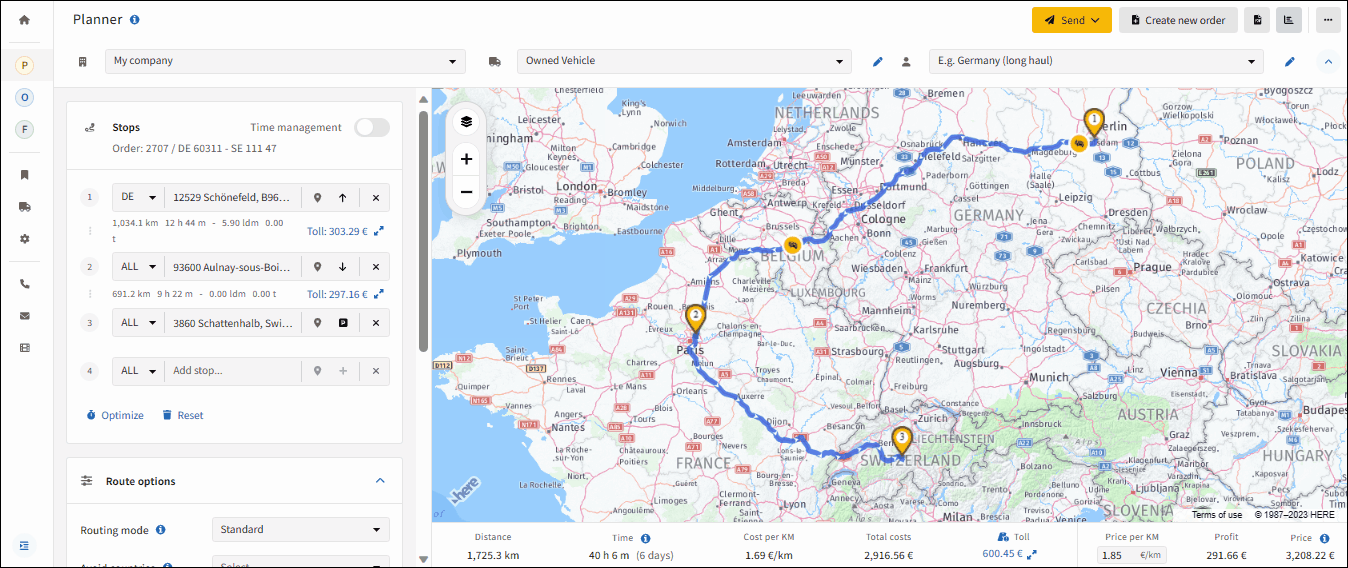Move stop 1 Schönefeld with up arrow
The height and width of the screenshot is (568, 1348).
click(343, 198)
